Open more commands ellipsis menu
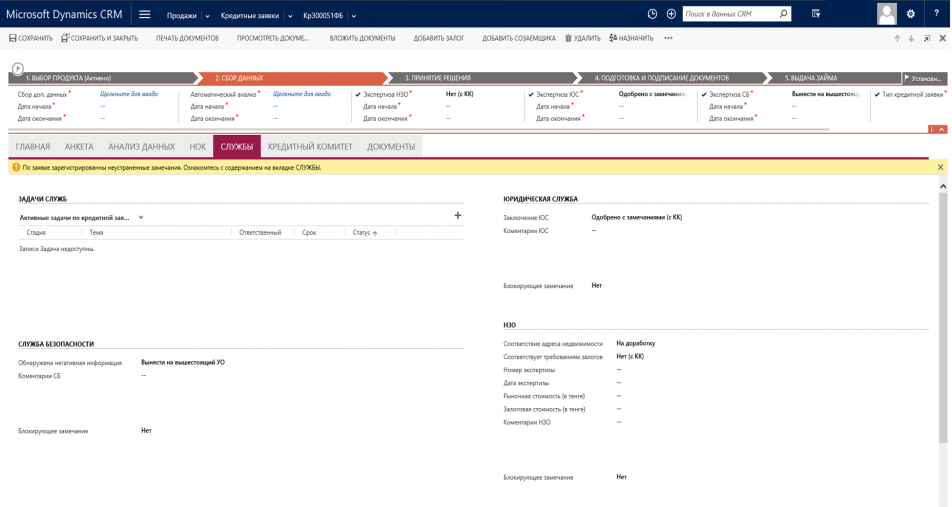The width and height of the screenshot is (952, 507). click(668, 38)
